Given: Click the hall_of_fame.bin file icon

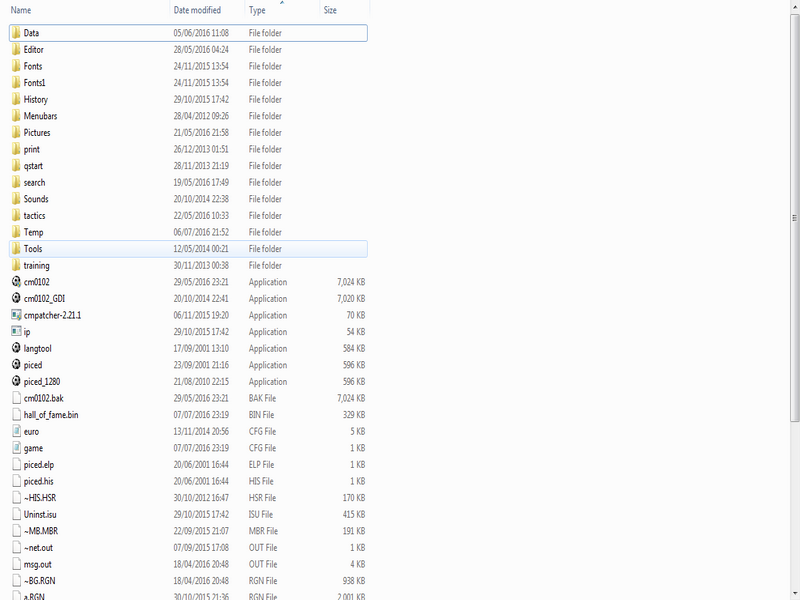Looking at the screenshot, I should click(x=16, y=415).
